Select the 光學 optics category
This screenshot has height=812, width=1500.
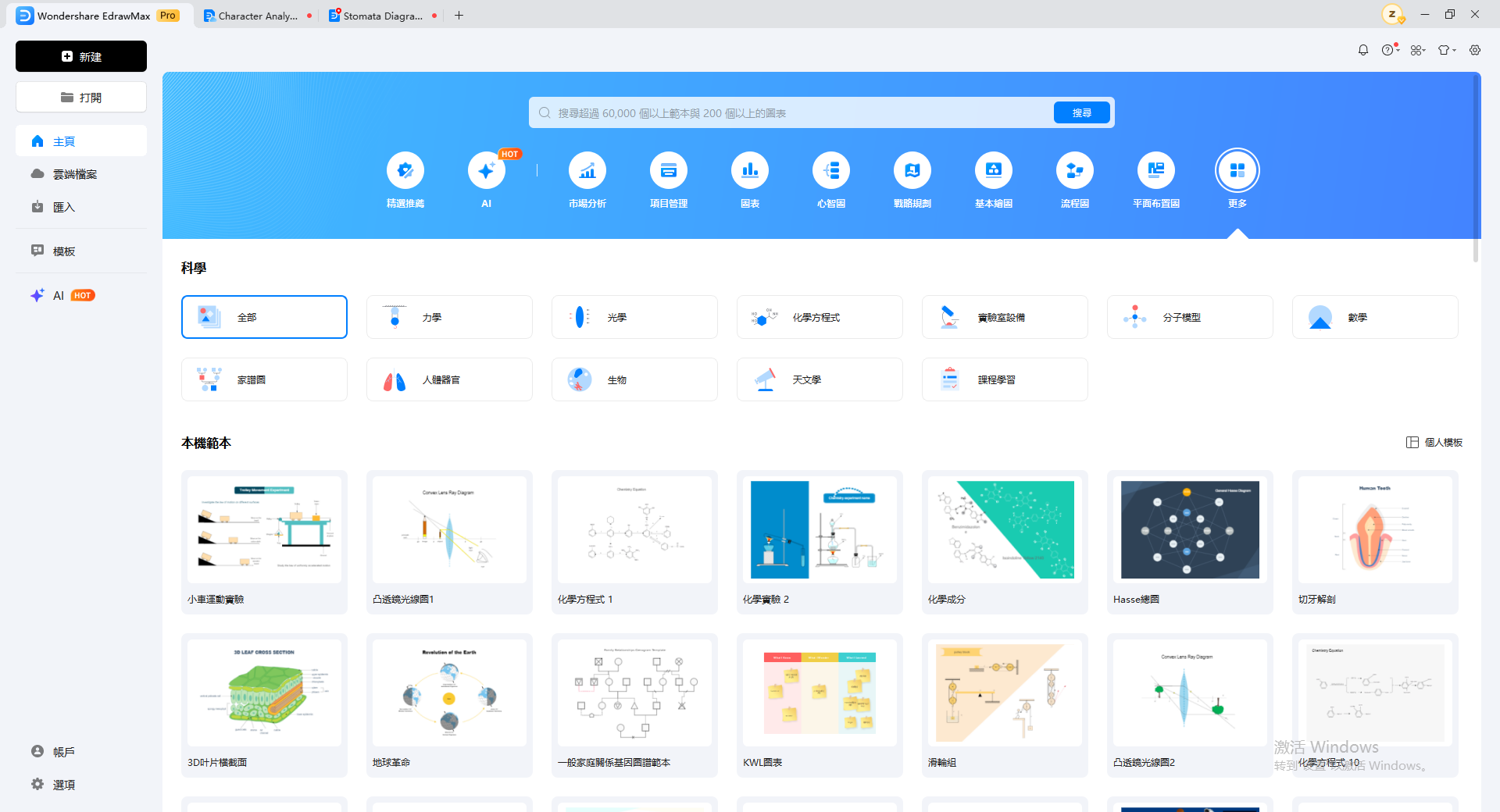(x=634, y=317)
